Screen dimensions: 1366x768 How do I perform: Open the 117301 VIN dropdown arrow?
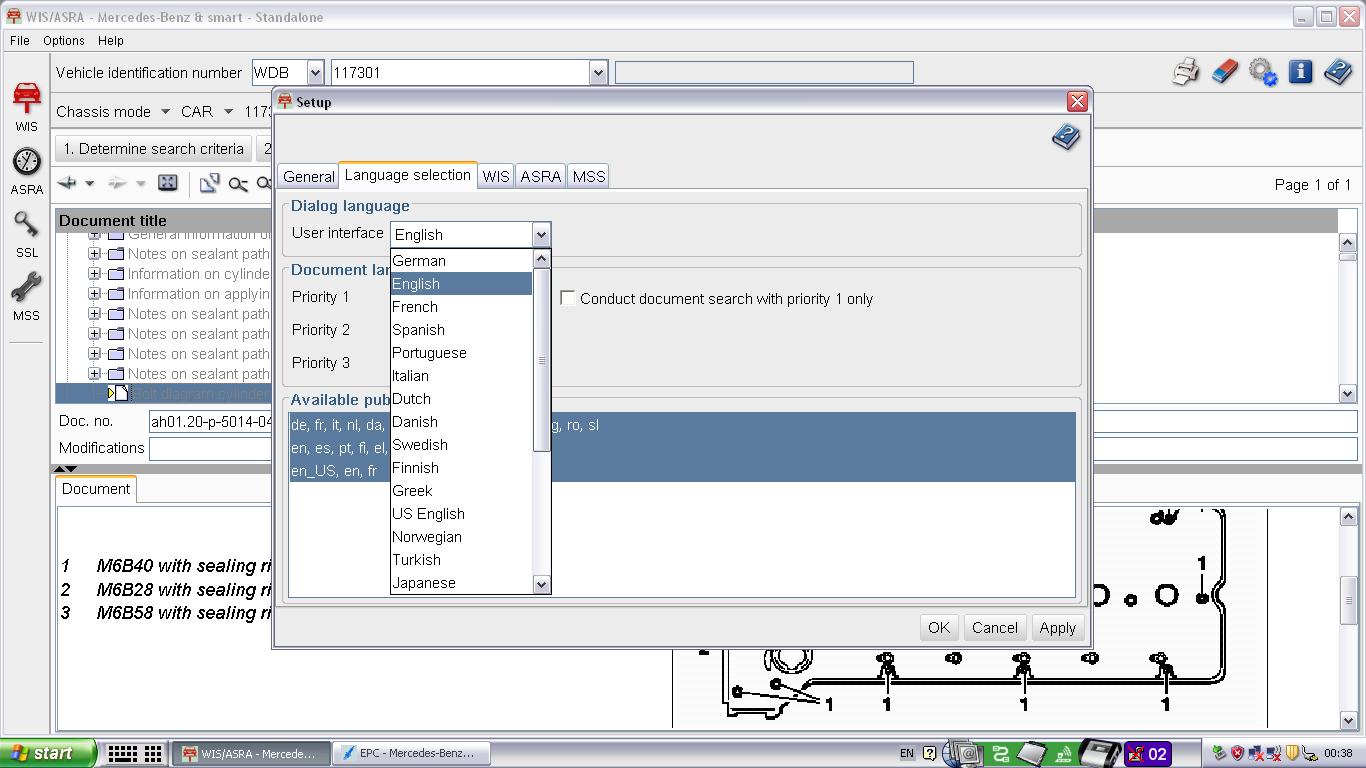(x=598, y=72)
